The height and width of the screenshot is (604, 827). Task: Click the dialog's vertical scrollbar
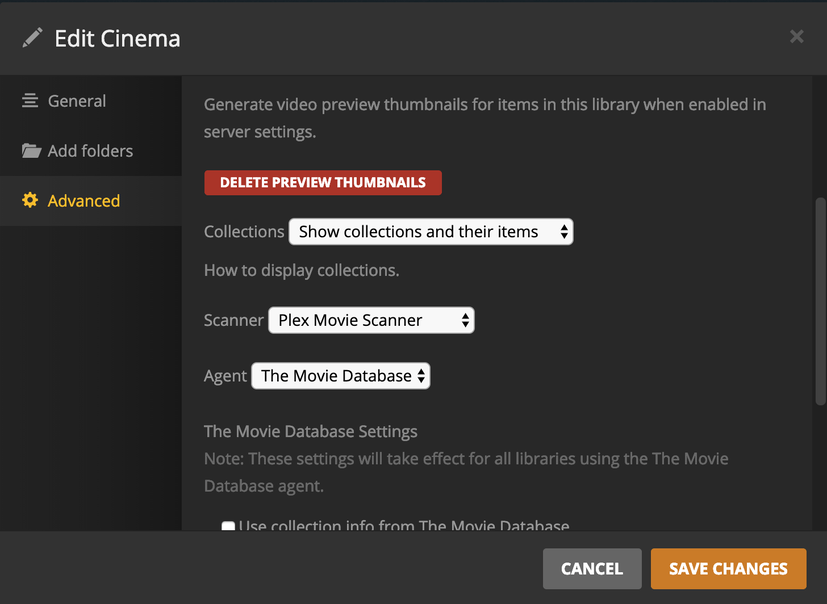[821, 300]
